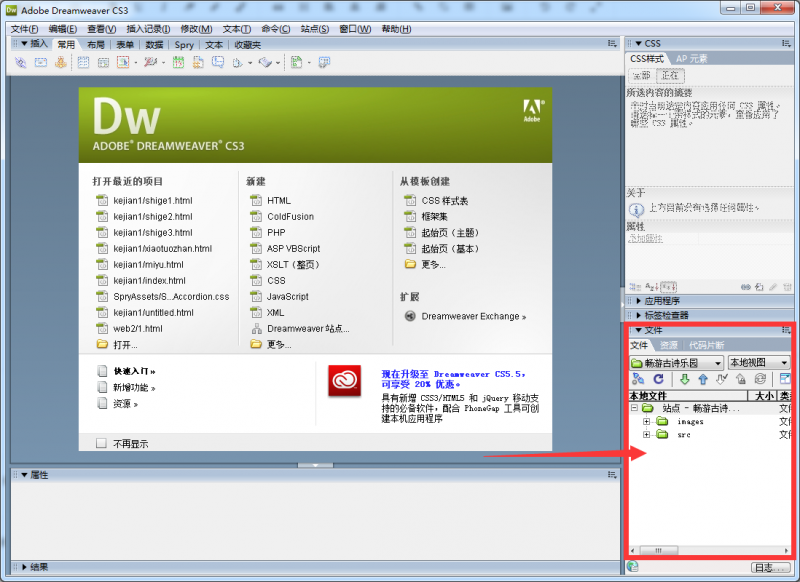This screenshot has width=800, height=582.
Task: Check the 不再显示 checkbox
Action: click(102, 443)
